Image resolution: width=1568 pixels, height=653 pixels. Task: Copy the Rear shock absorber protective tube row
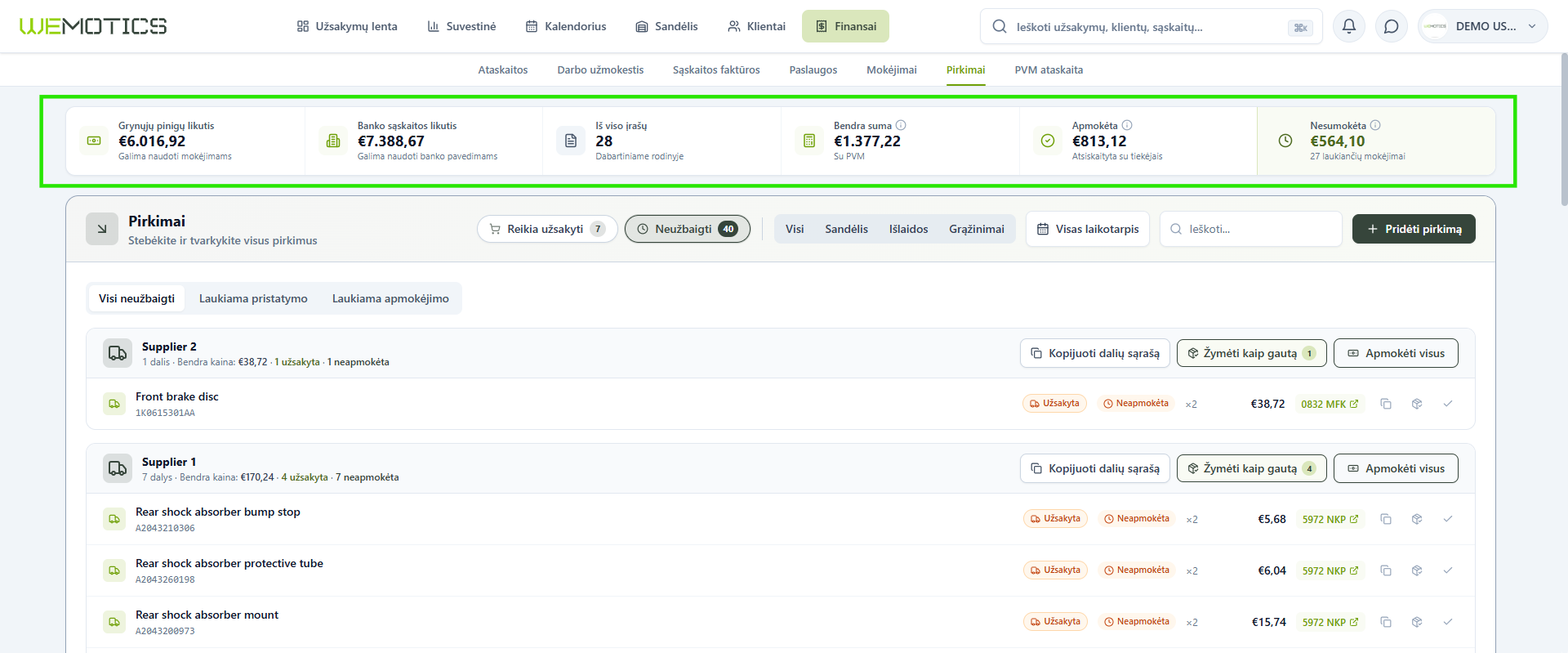(x=1386, y=570)
